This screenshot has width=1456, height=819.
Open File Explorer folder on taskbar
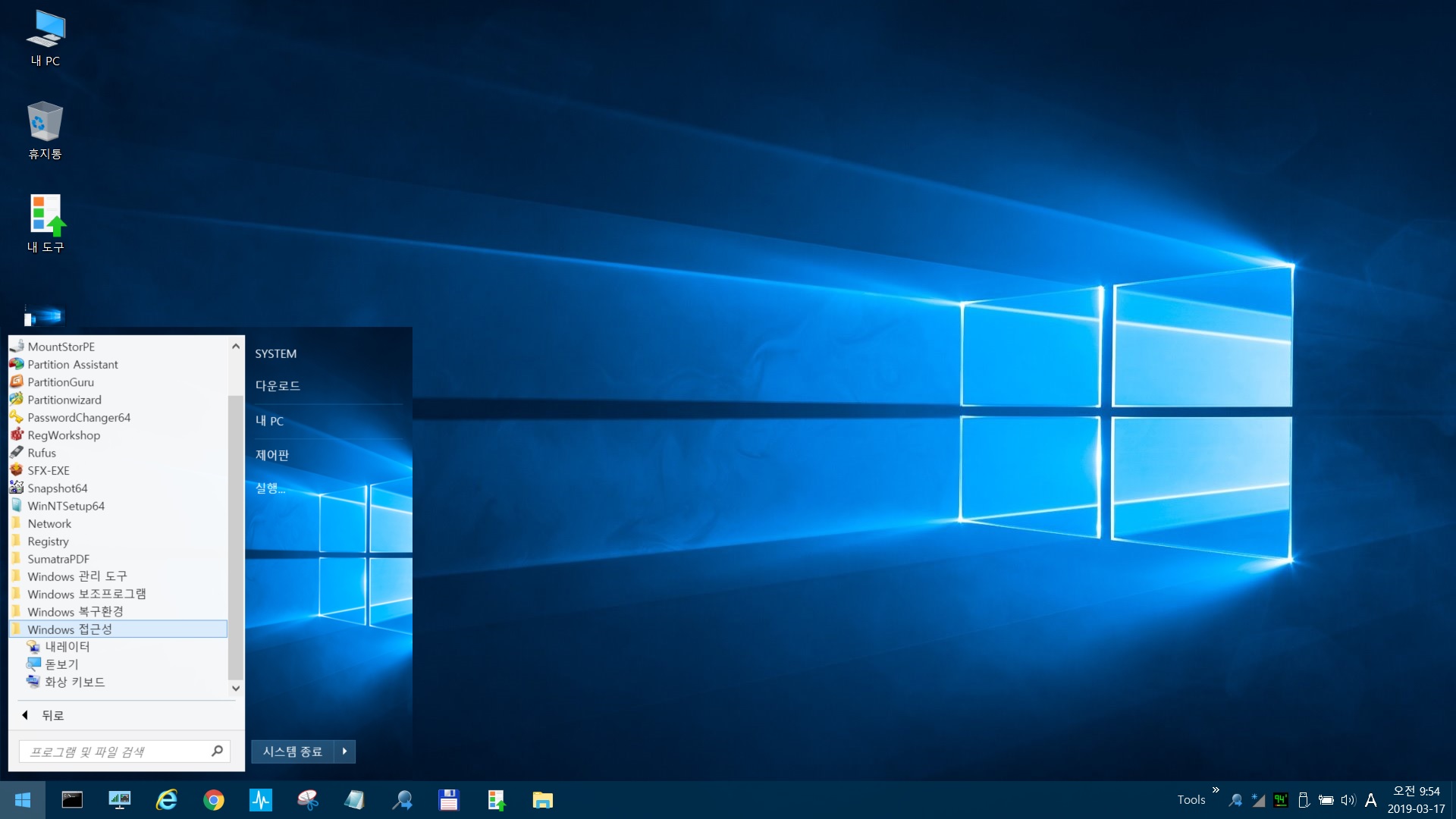[x=543, y=800]
